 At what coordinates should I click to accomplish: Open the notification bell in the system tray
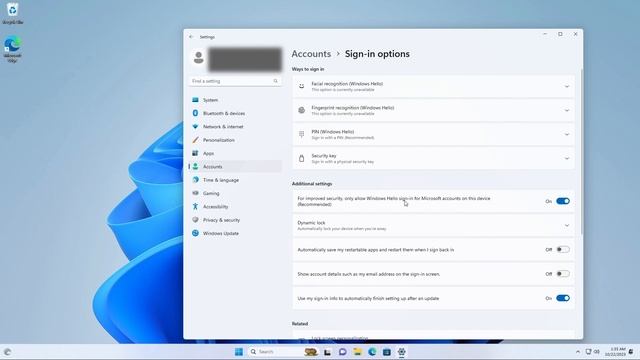pos(631,352)
